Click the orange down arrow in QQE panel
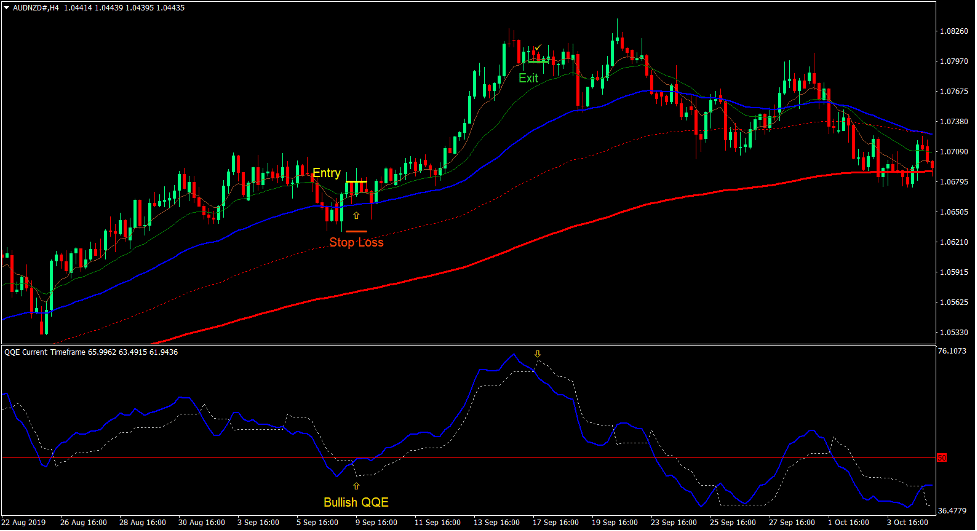This screenshot has width=977, height=531. (x=537, y=354)
